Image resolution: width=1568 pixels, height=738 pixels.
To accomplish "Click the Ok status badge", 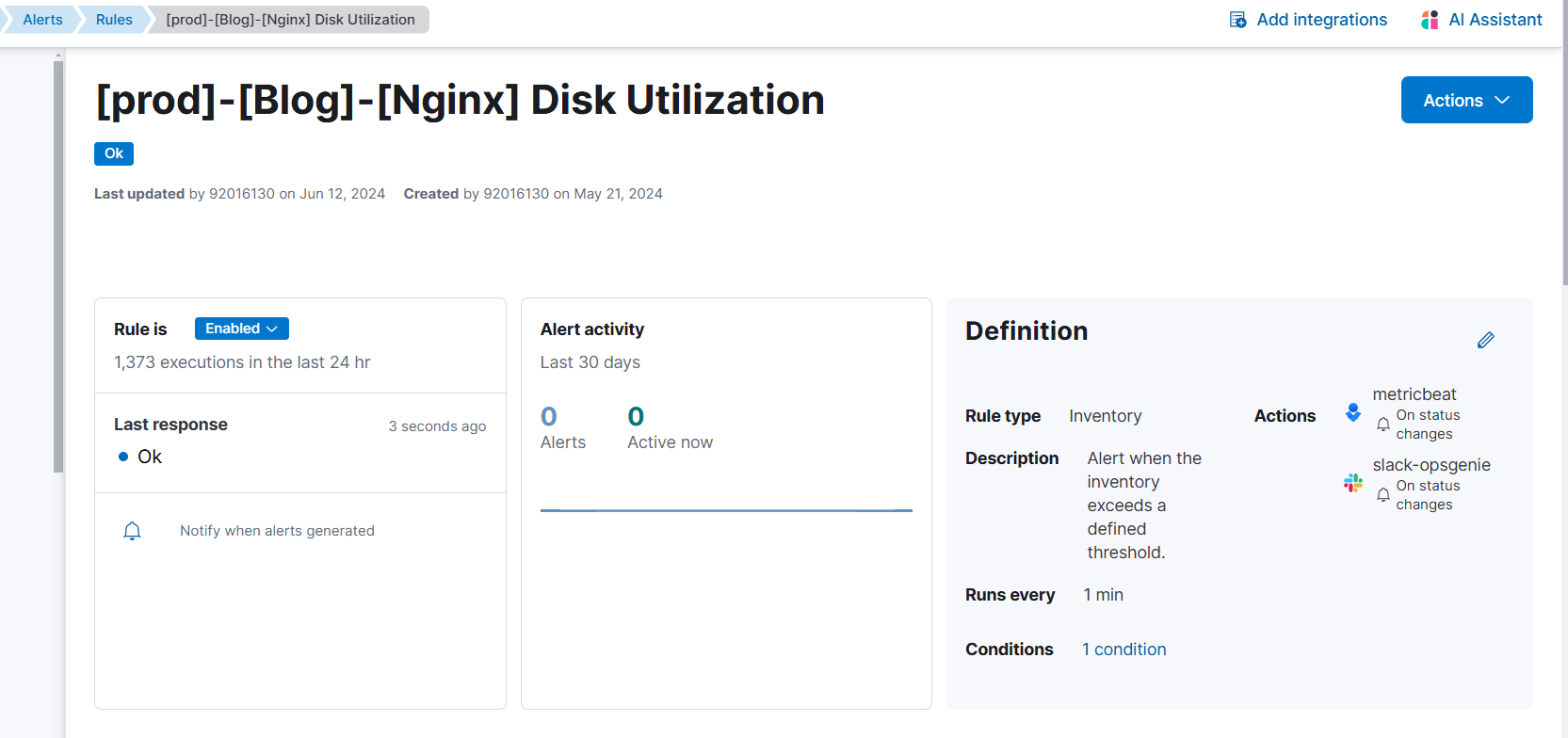I will [114, 153].
